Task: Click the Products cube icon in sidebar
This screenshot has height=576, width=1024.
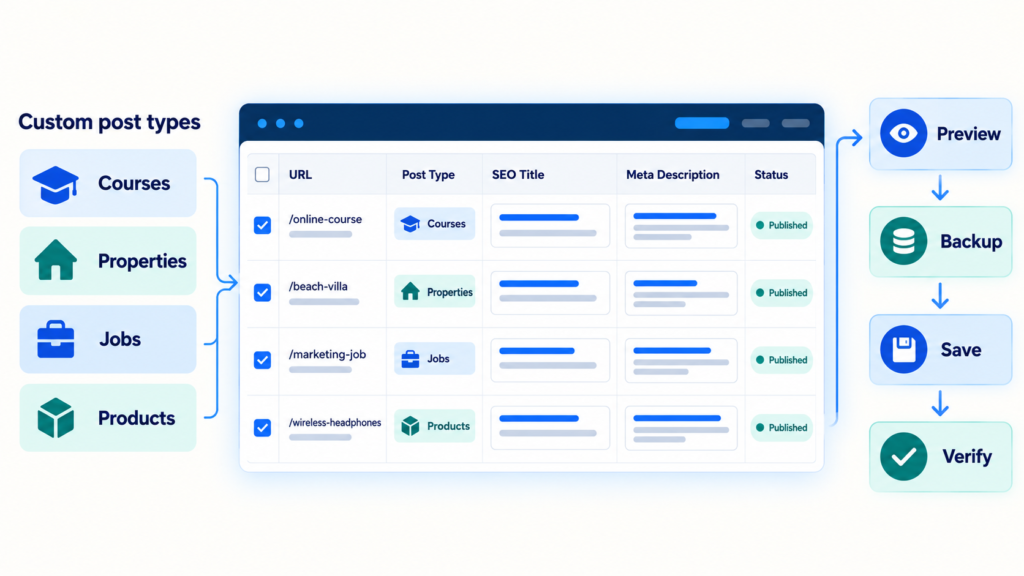Action: [56, 417]
